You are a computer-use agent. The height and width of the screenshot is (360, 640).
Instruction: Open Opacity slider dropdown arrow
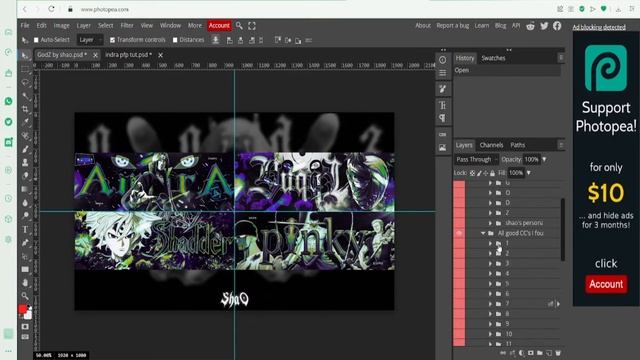pyautogui.click(x=544, y=160)
